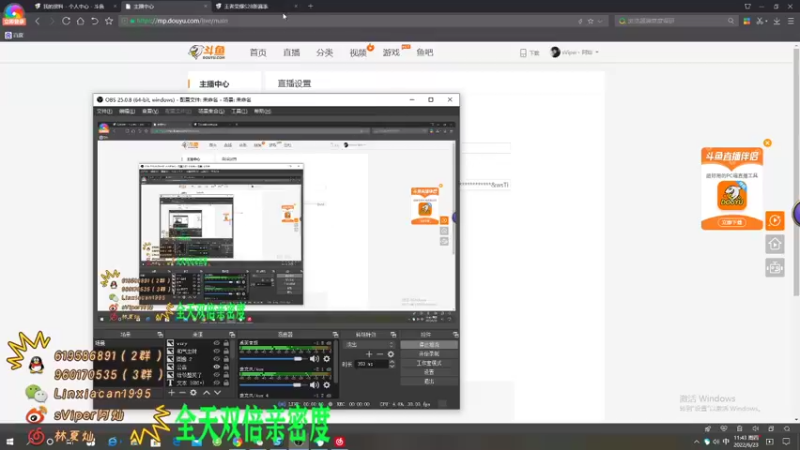Open OBS 场景集合 menu
Screen dimensions: 800x450
coord(211,111)
